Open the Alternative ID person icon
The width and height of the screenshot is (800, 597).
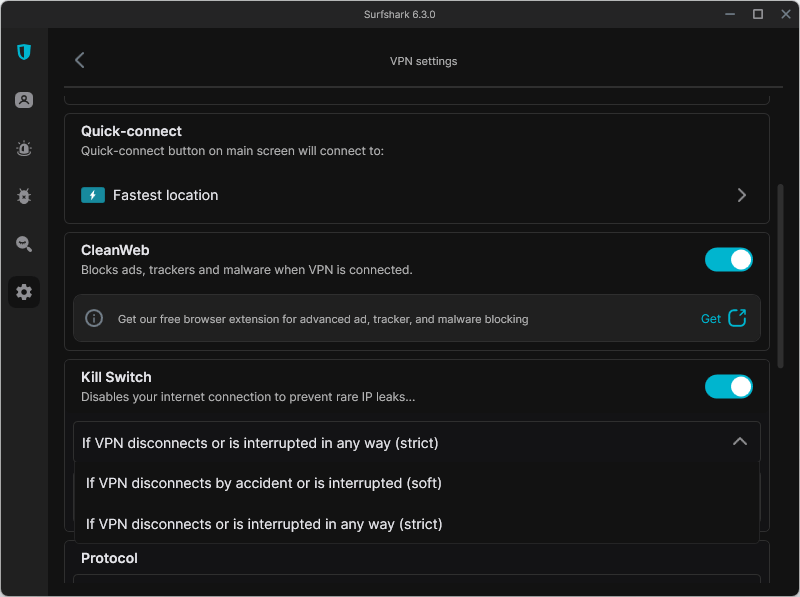point(24,100)
